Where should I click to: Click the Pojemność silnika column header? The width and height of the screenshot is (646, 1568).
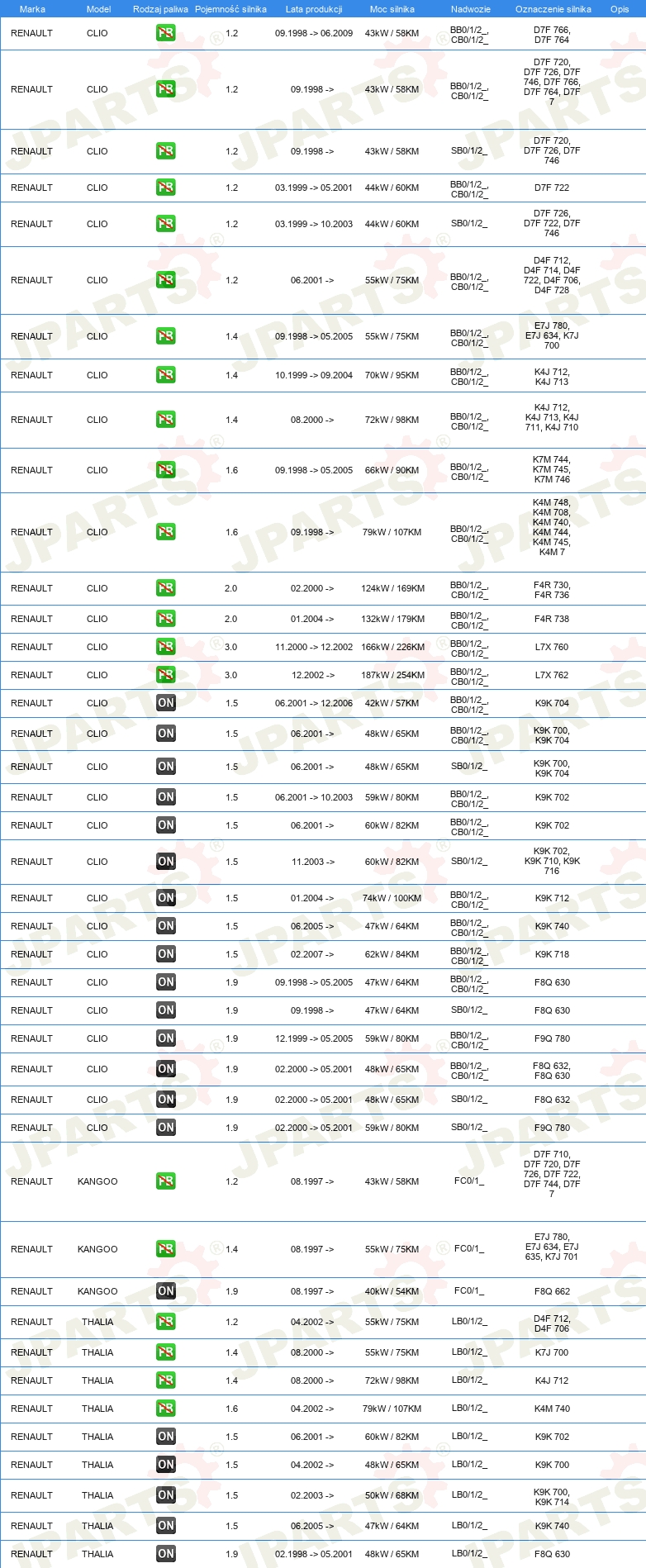(230, 9)
